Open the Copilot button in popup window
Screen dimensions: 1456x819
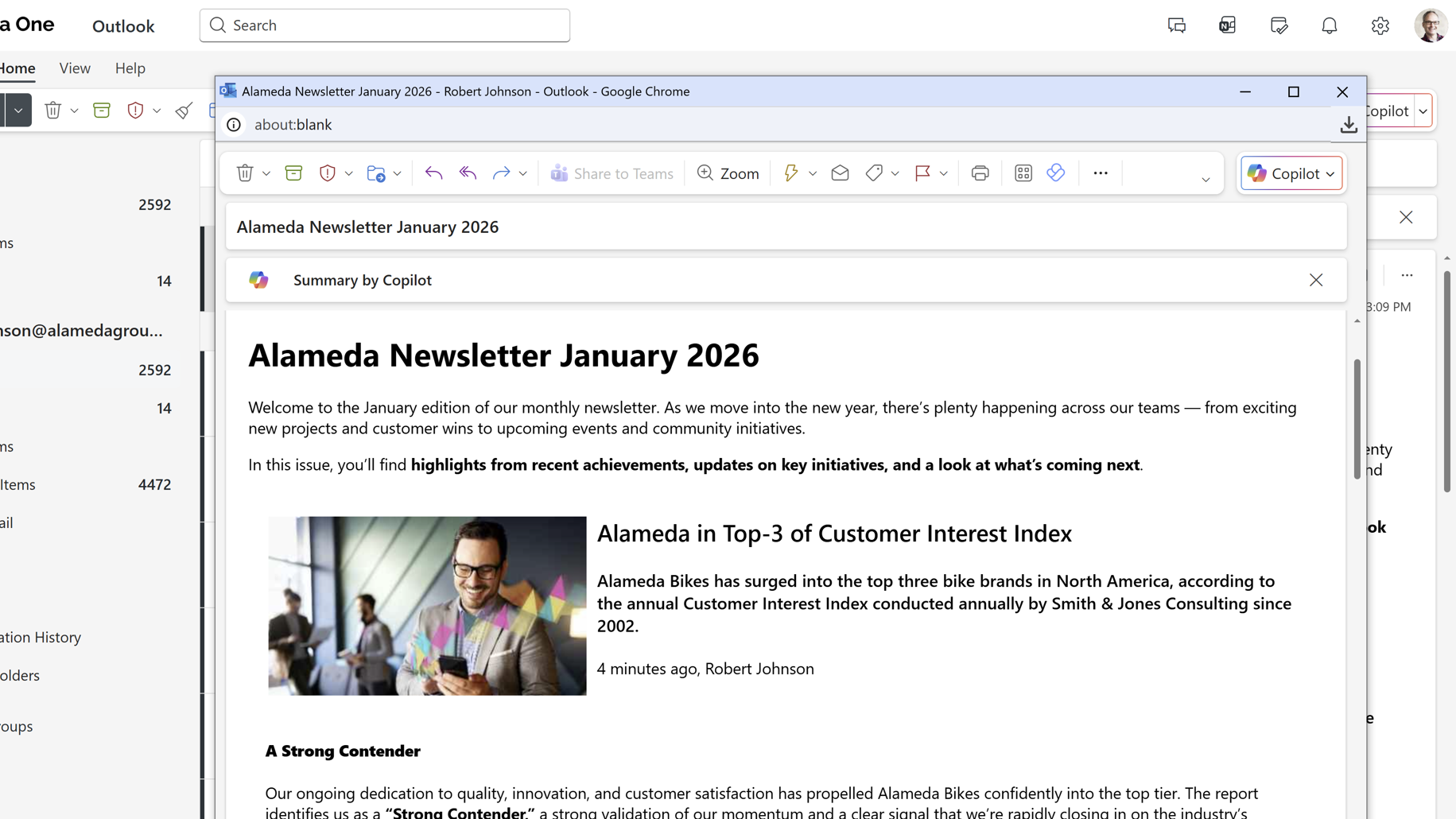1291,173
